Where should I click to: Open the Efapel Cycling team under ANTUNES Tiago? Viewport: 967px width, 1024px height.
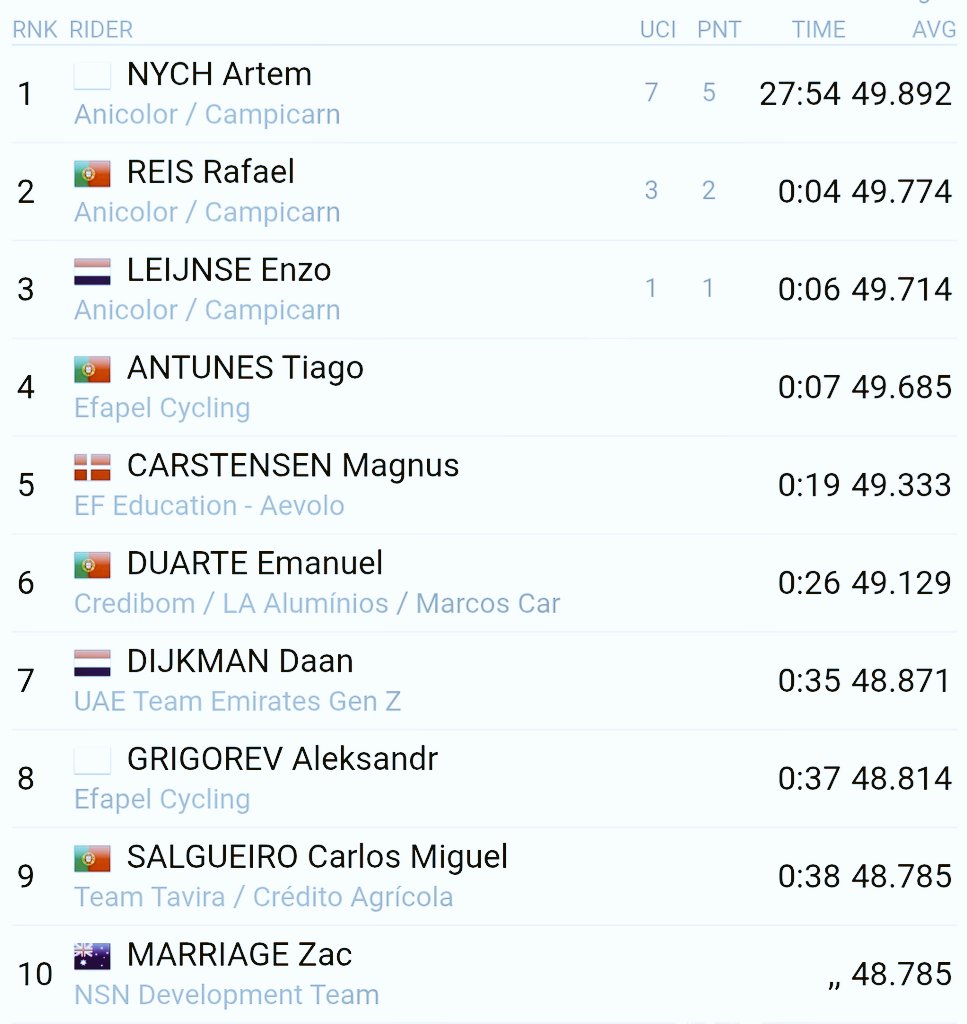click(x=162, y=408)
